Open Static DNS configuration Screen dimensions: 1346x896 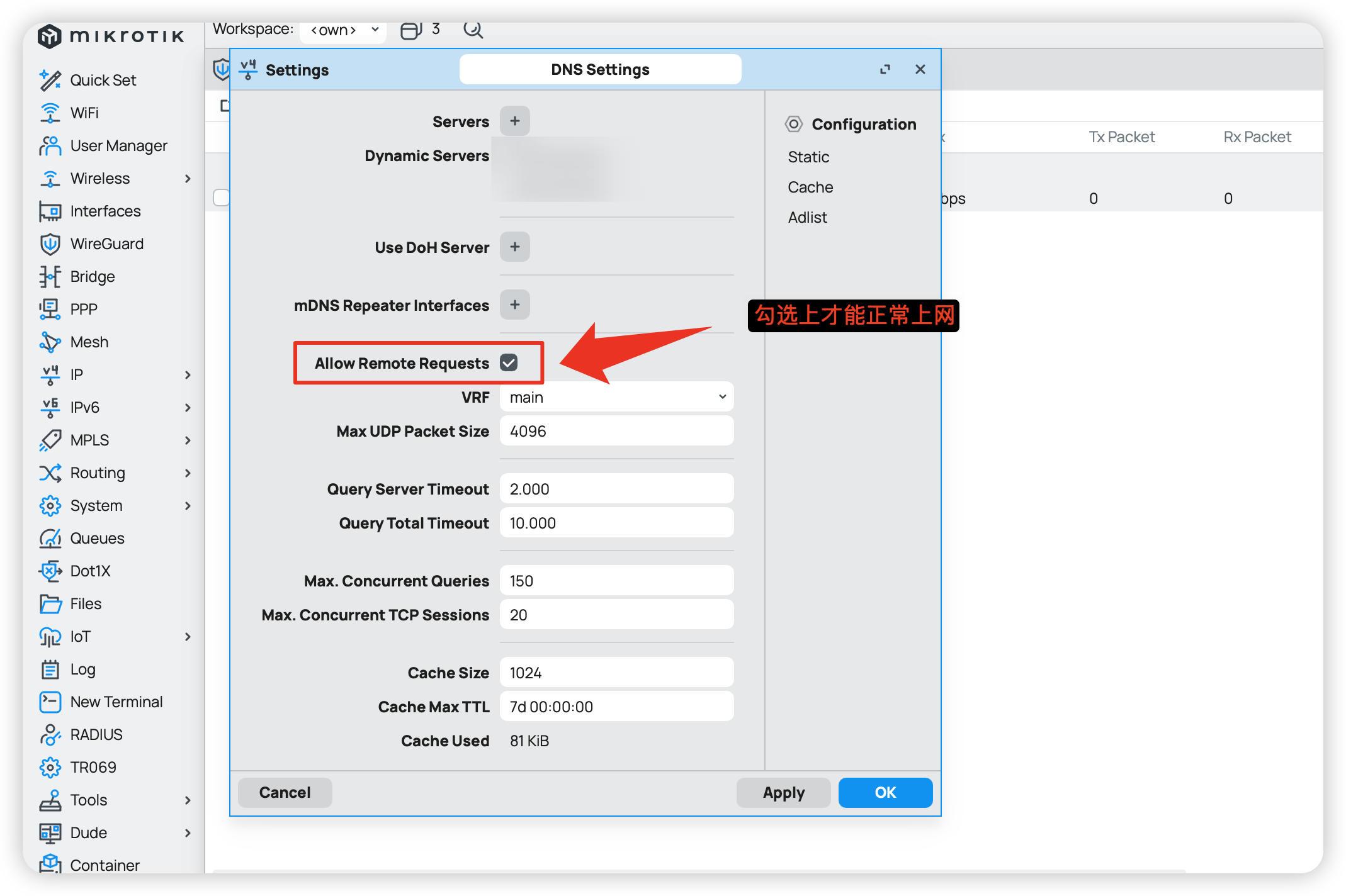click(x=808, y=157)
